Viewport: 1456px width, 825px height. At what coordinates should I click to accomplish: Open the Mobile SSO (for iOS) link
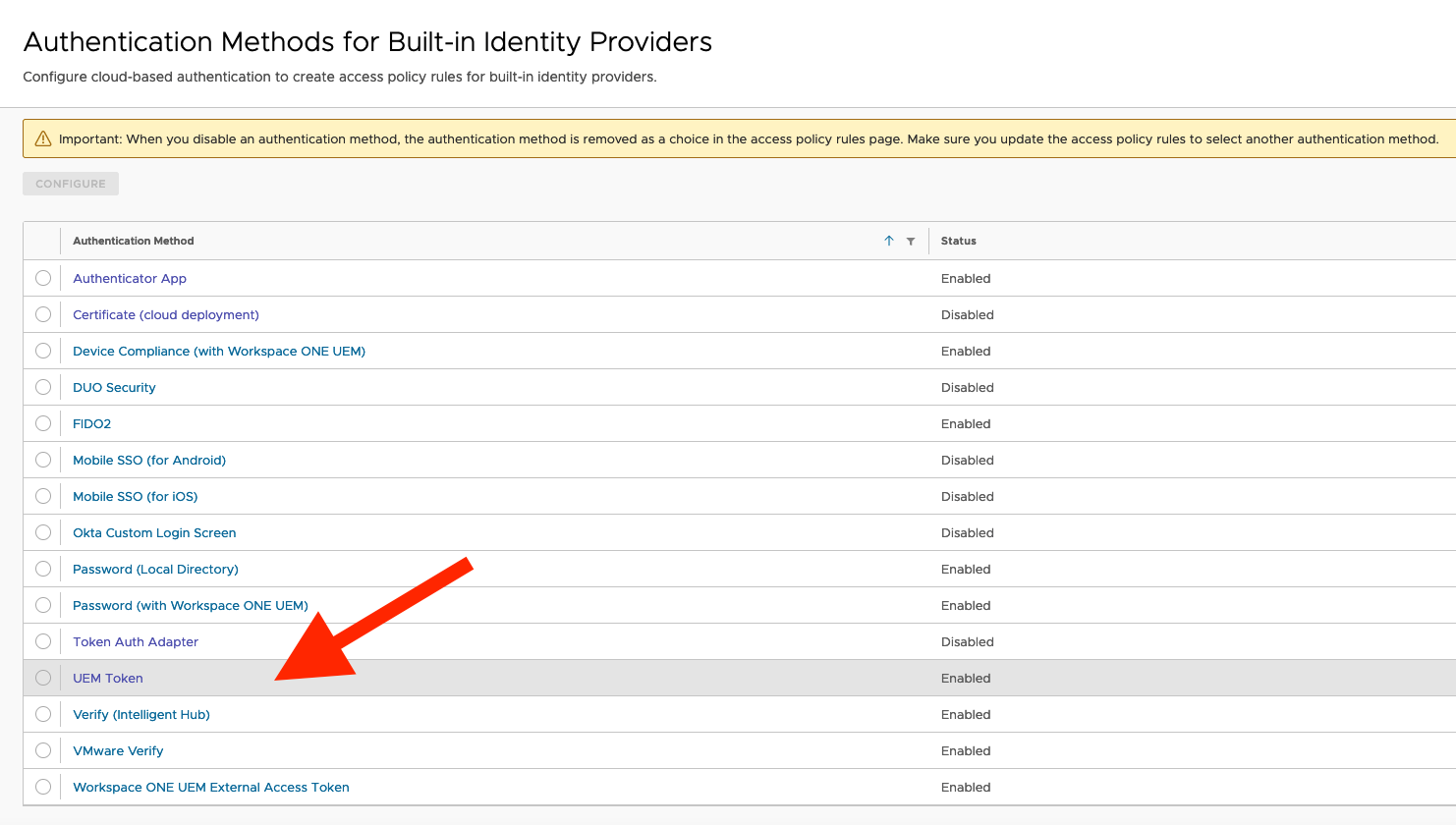tap(136, 497)
